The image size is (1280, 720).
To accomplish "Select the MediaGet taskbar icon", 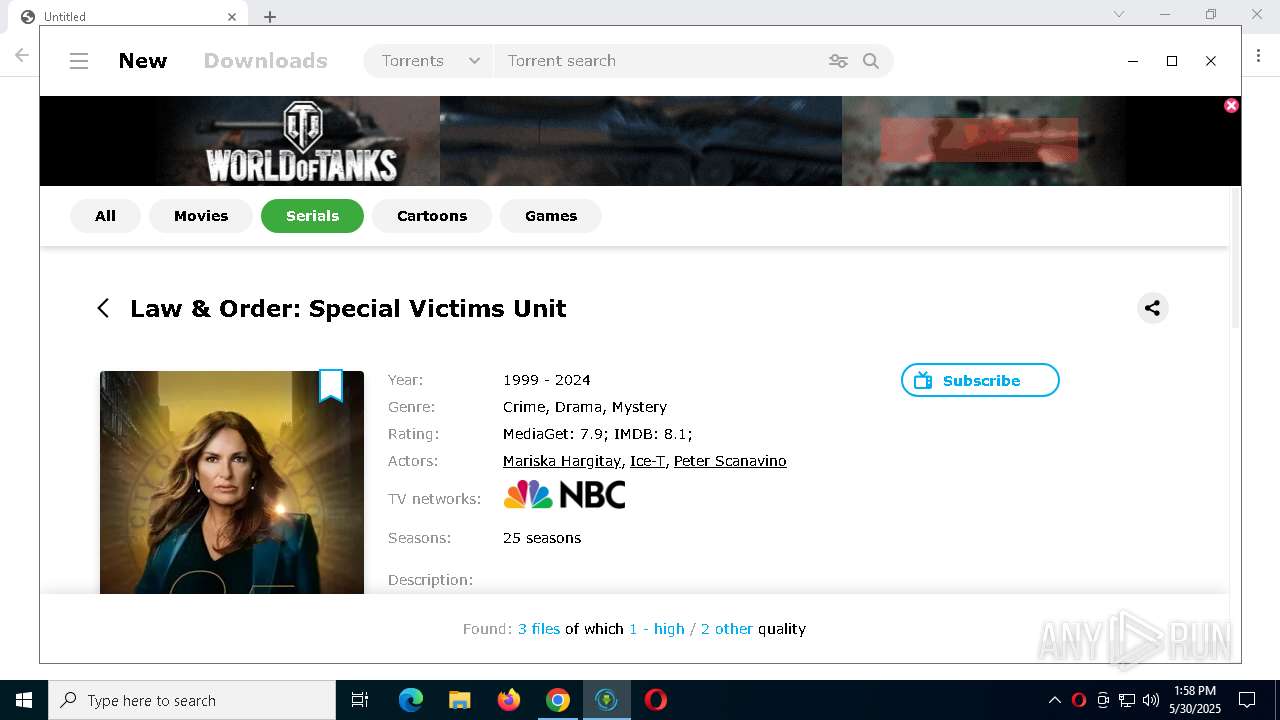I will pyautogui.click(x=606, y=700).
